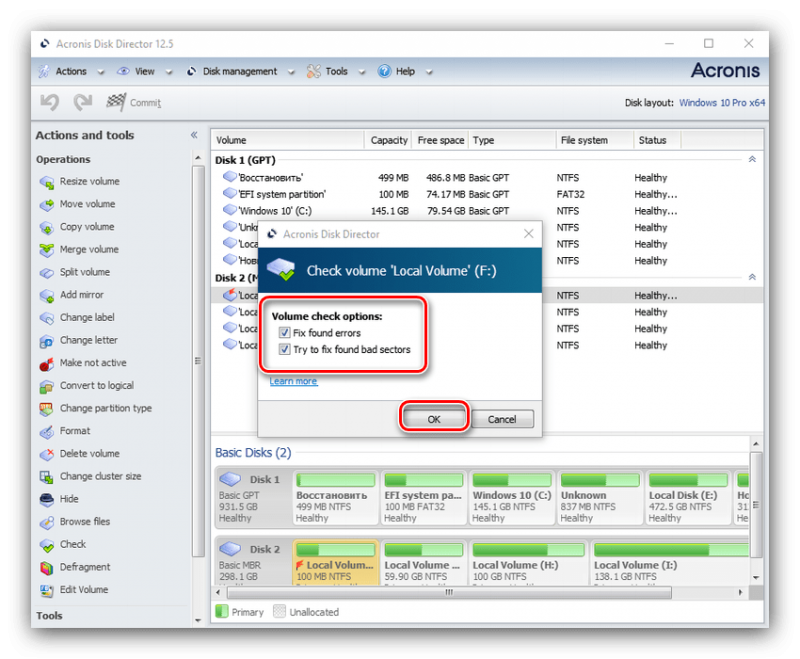Select the Move volume icon
This screenshot has height=659, width=800.
[x=46, y=205]
